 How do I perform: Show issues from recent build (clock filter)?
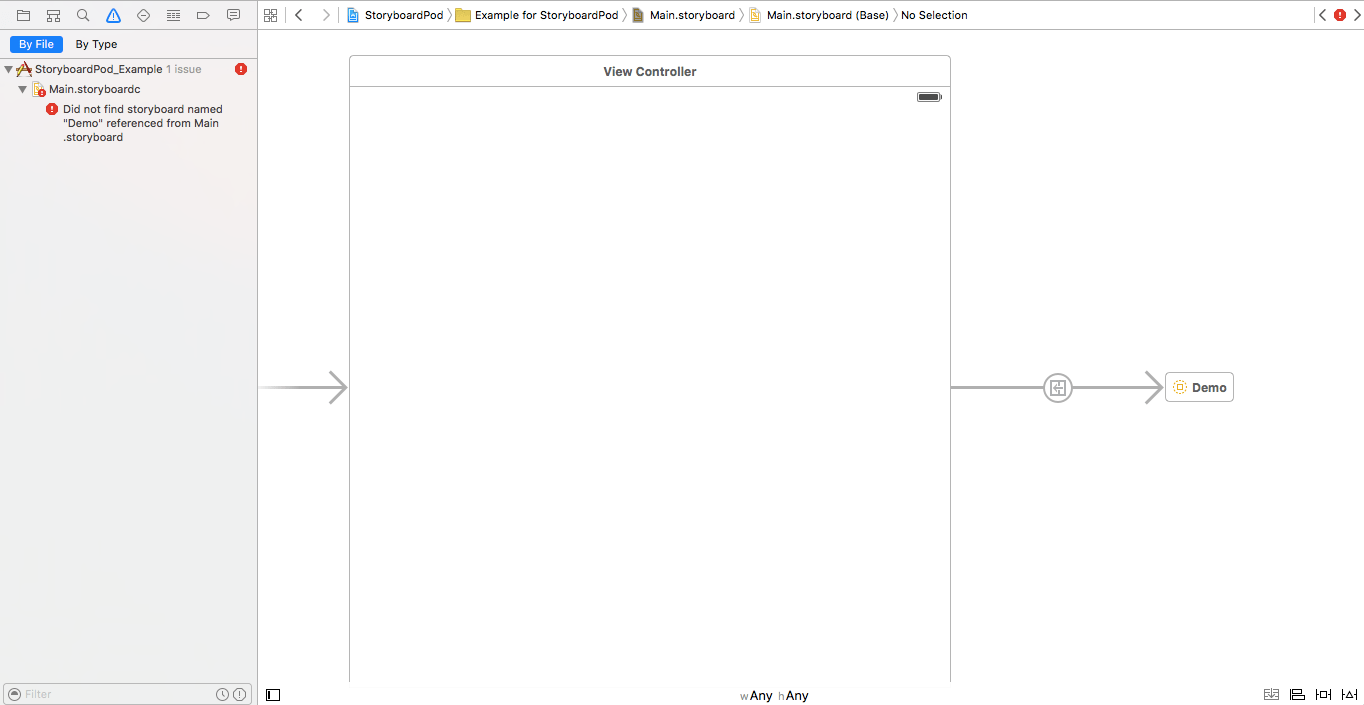pos(222,694)
